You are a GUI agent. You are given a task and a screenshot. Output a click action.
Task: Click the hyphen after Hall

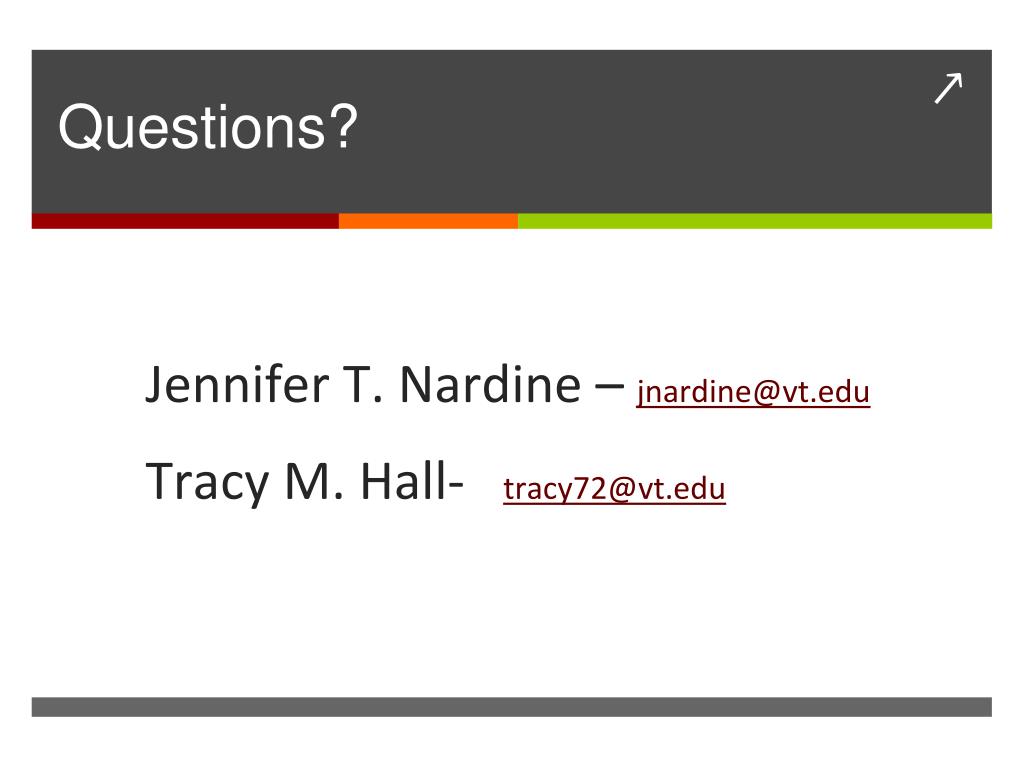click(456, 486)
